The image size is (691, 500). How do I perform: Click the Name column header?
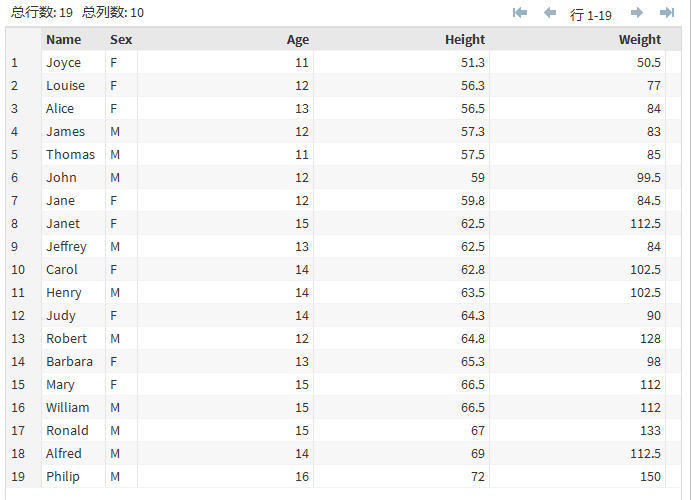[x=64, y=40]
